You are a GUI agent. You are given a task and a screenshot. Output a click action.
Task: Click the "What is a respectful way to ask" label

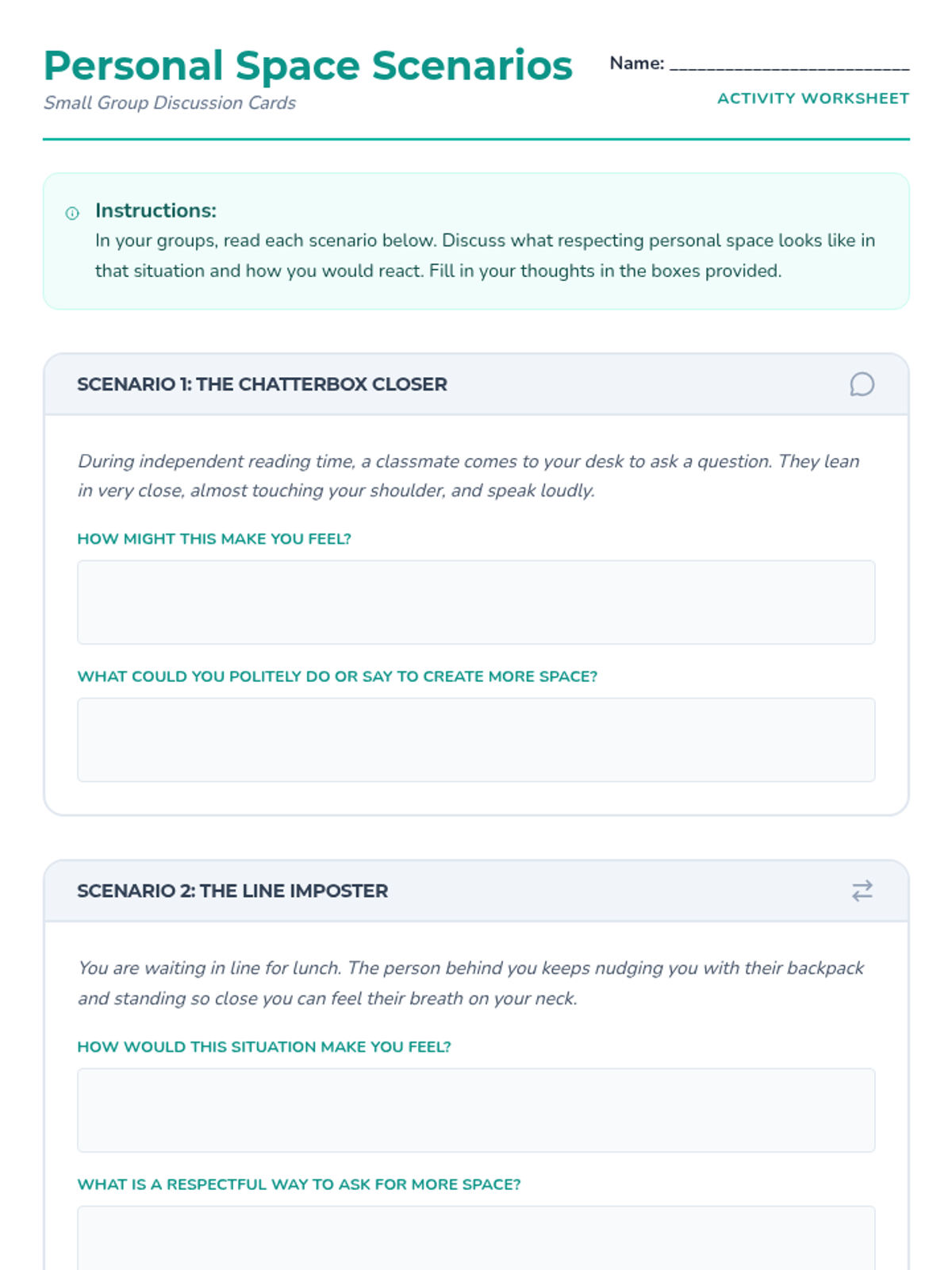[299, 1184]
